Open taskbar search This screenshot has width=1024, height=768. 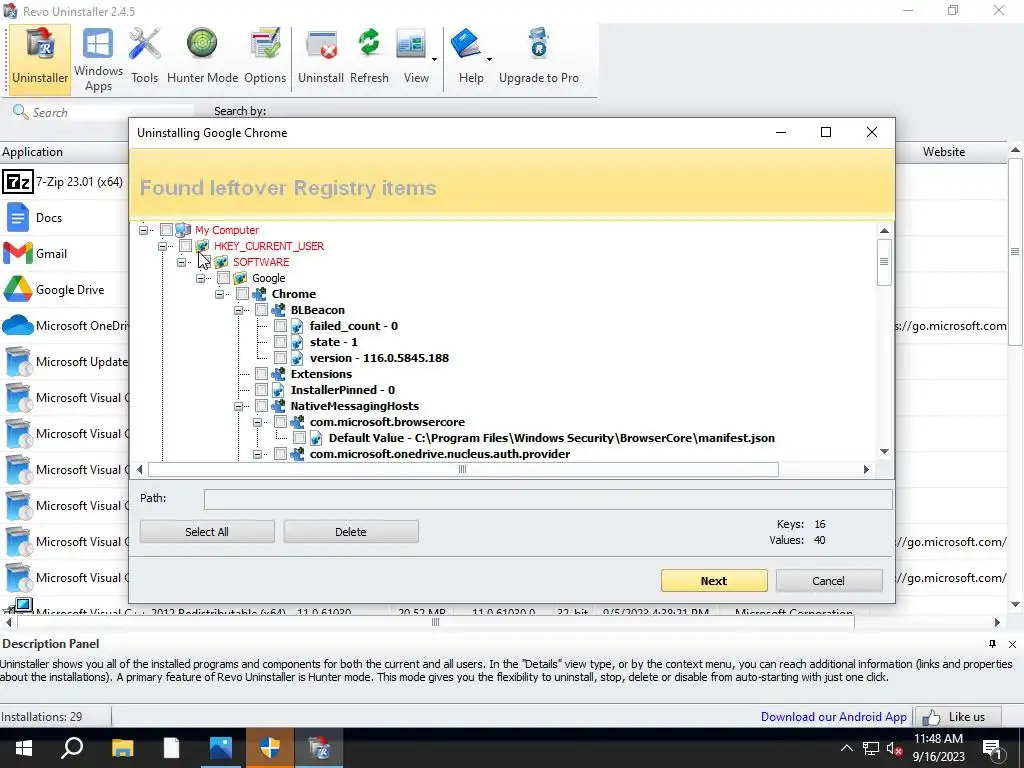pyautogui.click(x=72, y=748)
